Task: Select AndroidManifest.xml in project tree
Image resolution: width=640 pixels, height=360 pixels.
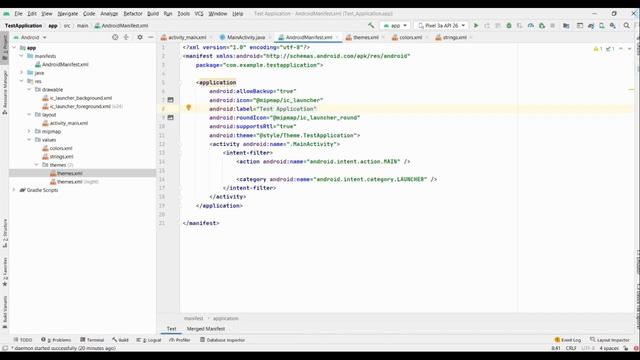Action: [65, 64]
